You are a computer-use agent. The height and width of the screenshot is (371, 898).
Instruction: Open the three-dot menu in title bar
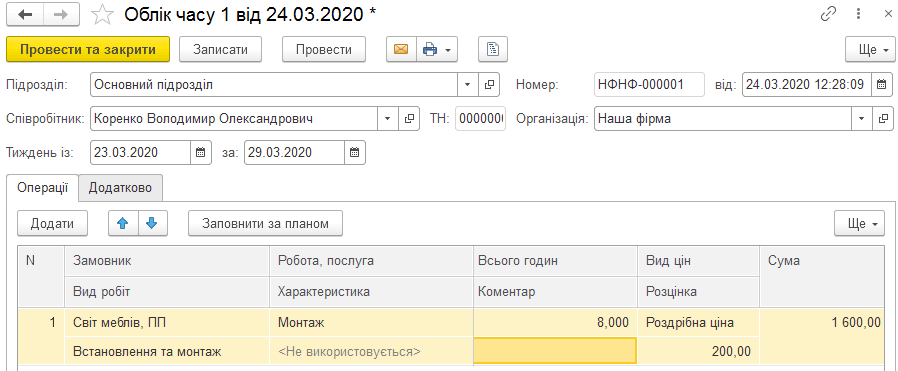click(x=858, y=14)
